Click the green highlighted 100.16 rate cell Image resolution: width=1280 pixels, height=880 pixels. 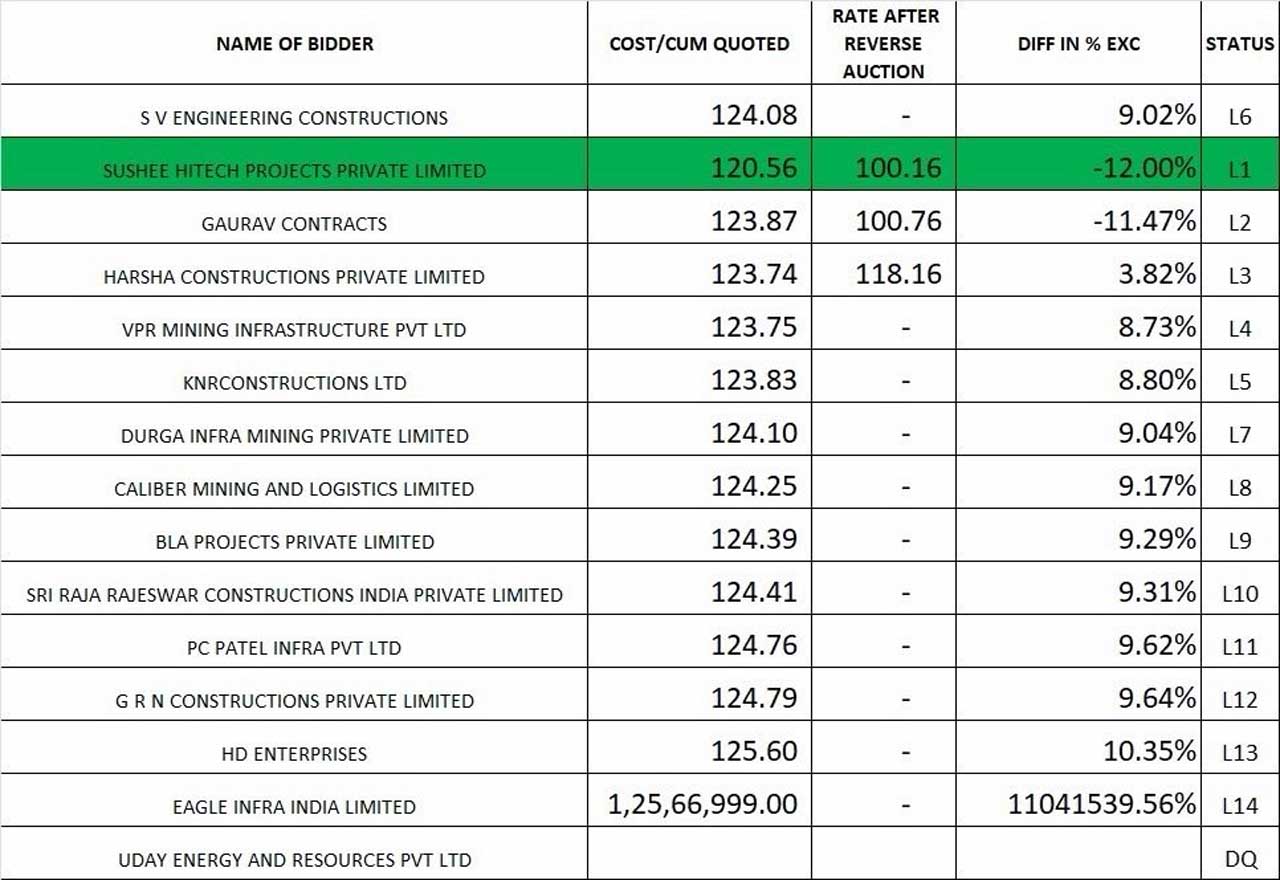[898, 168]
